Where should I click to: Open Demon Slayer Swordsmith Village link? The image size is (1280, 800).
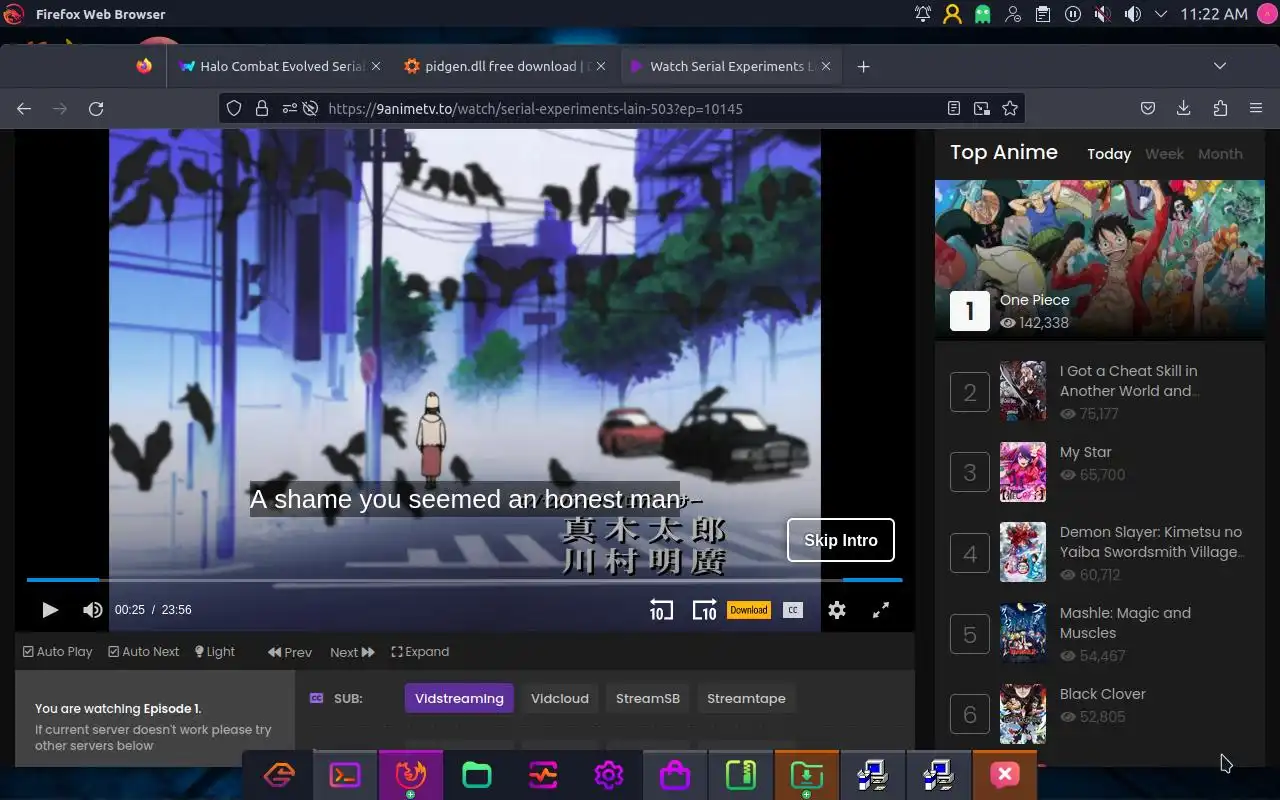[1151, 542]
